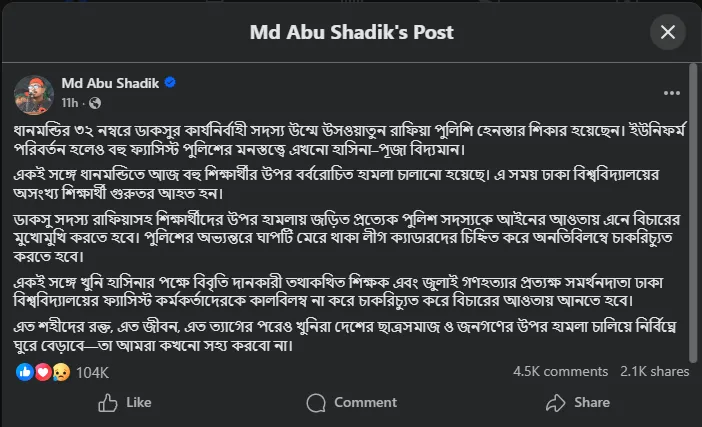Viewport: 702px width, 427px height.
Task: Click the Md Abu Shadik author name
Action: pyautogui.click(x=109, y=83)
